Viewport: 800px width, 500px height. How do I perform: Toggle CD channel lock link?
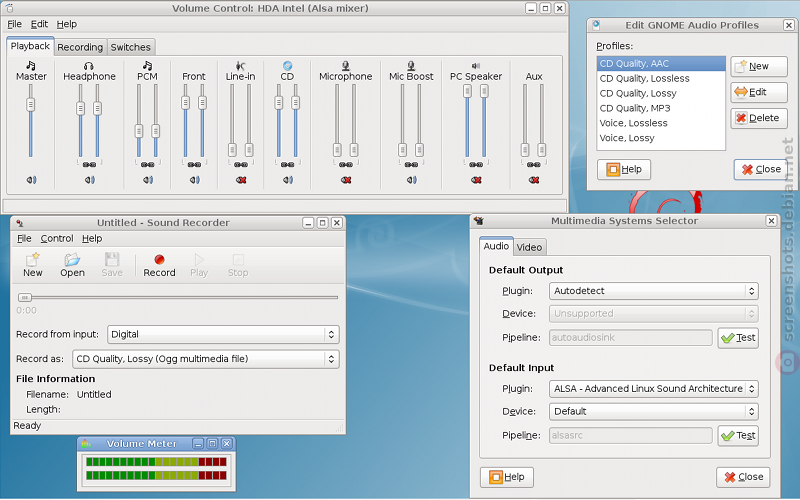[288, 164]
